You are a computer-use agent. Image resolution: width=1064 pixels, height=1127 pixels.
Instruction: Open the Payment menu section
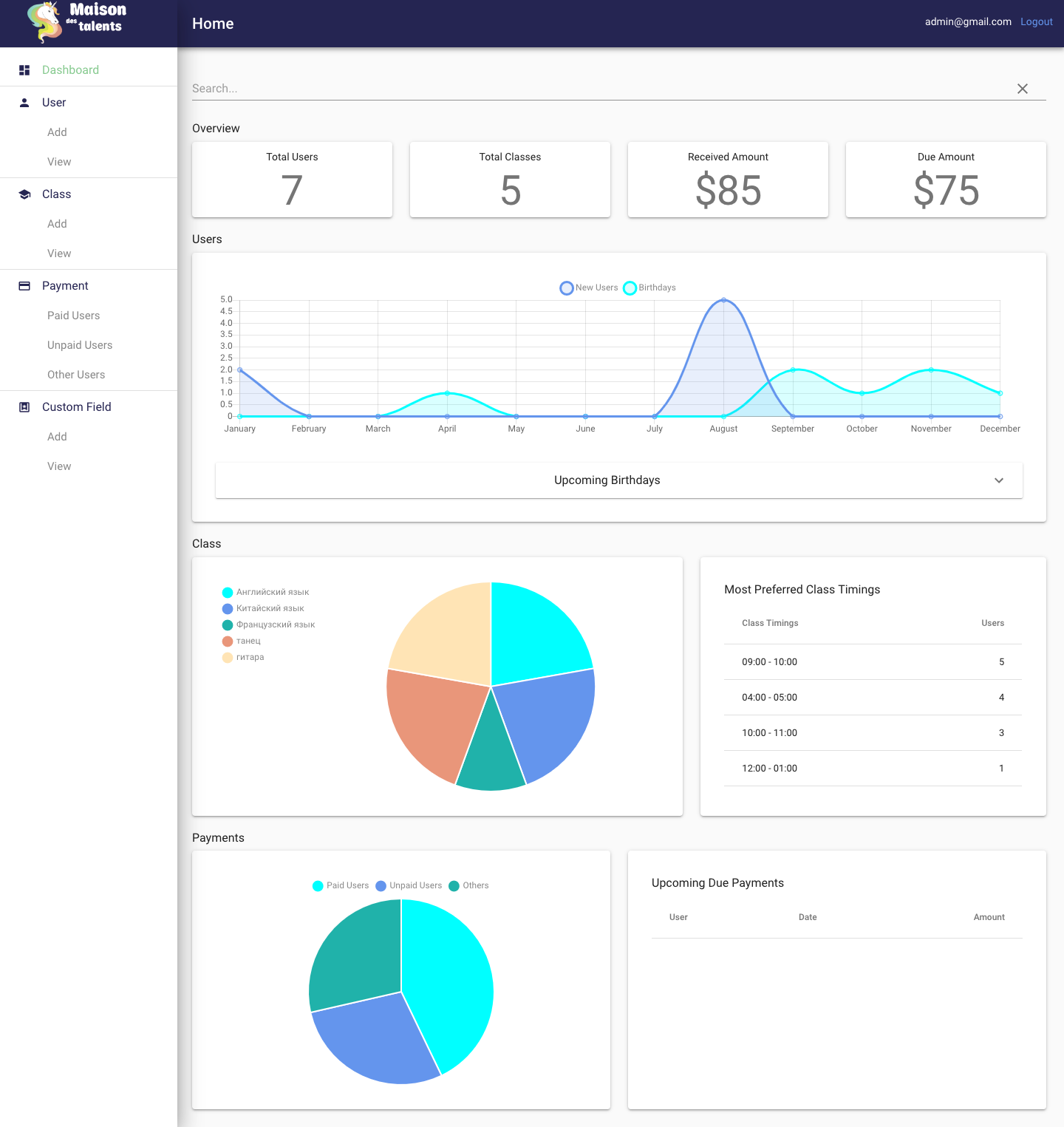89,286
